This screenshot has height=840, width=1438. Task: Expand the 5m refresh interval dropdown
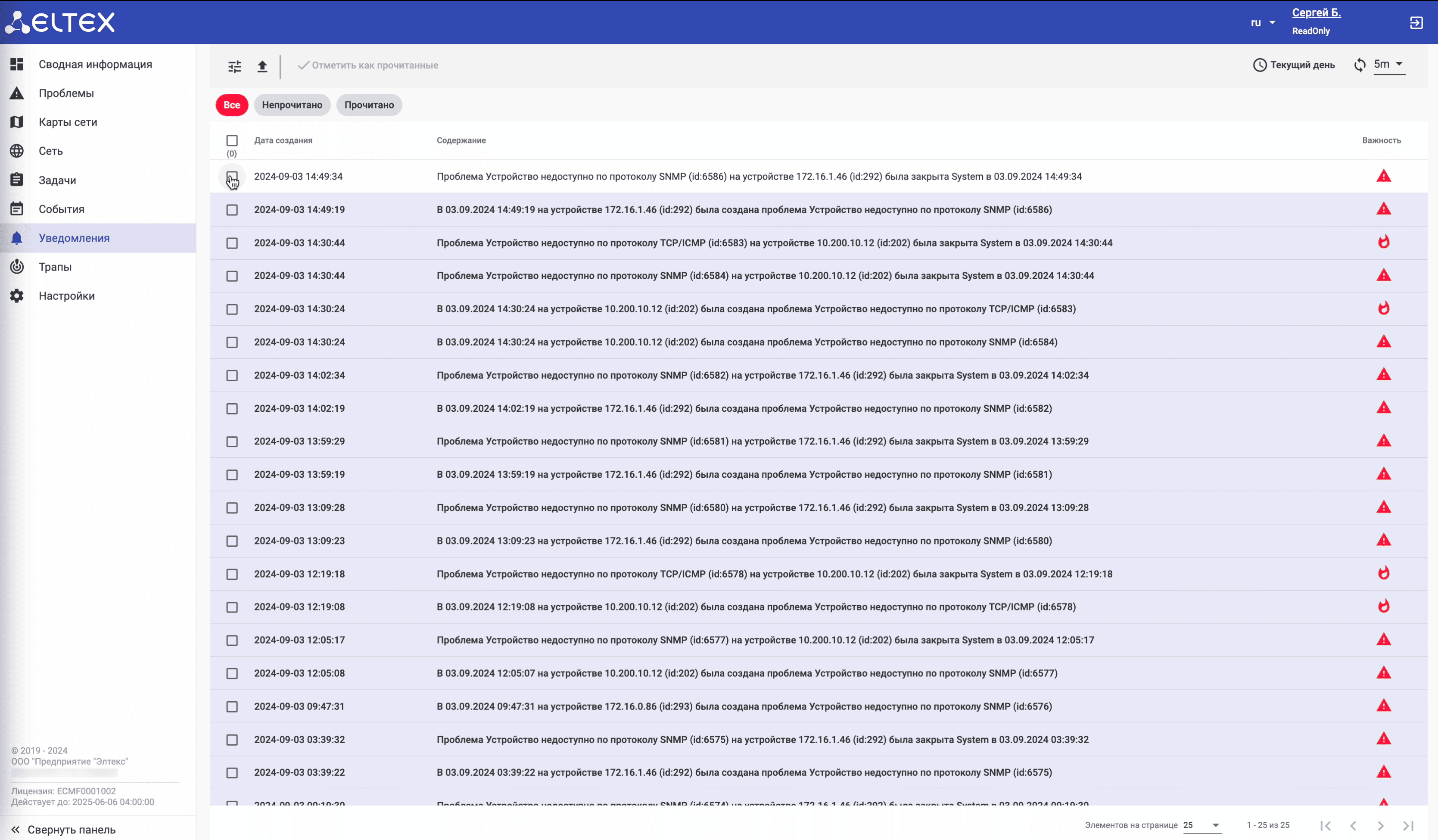pyautogui.click(x=1388, y=65)
